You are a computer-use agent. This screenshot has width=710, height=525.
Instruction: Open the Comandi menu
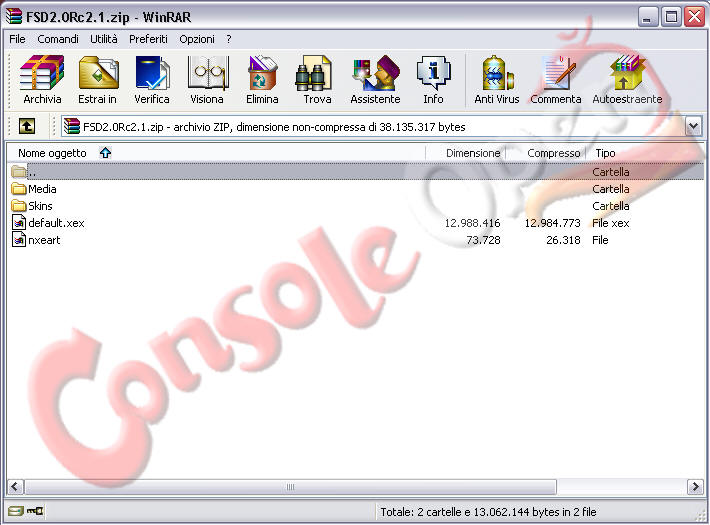click(57, 39)
